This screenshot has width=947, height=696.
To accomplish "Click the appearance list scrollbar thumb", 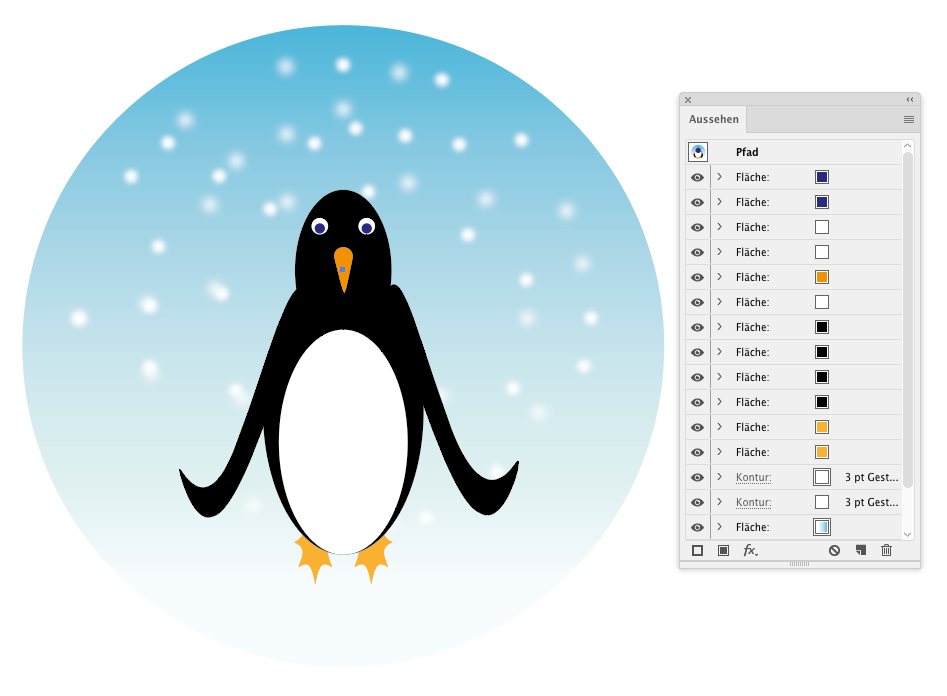I will 907,319.
